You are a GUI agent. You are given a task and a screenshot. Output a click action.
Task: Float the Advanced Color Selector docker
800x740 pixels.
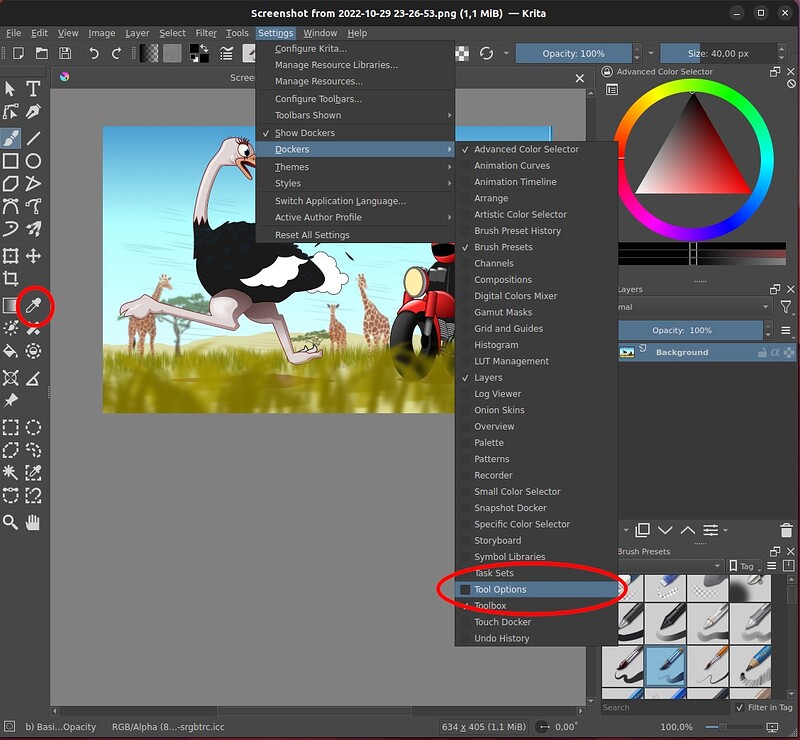point(775,71)
